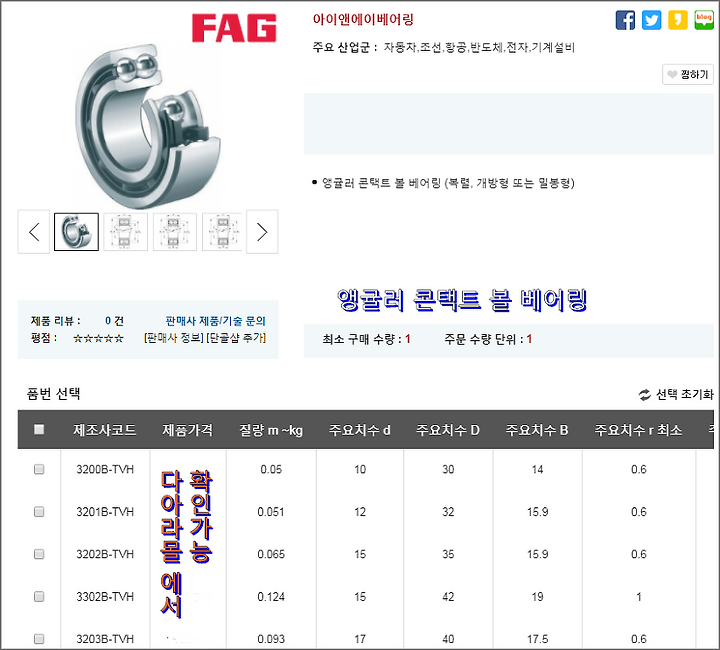Toggle the select-all header checkbox
This screenshot has height=650, width=720.
click(39, 430)
